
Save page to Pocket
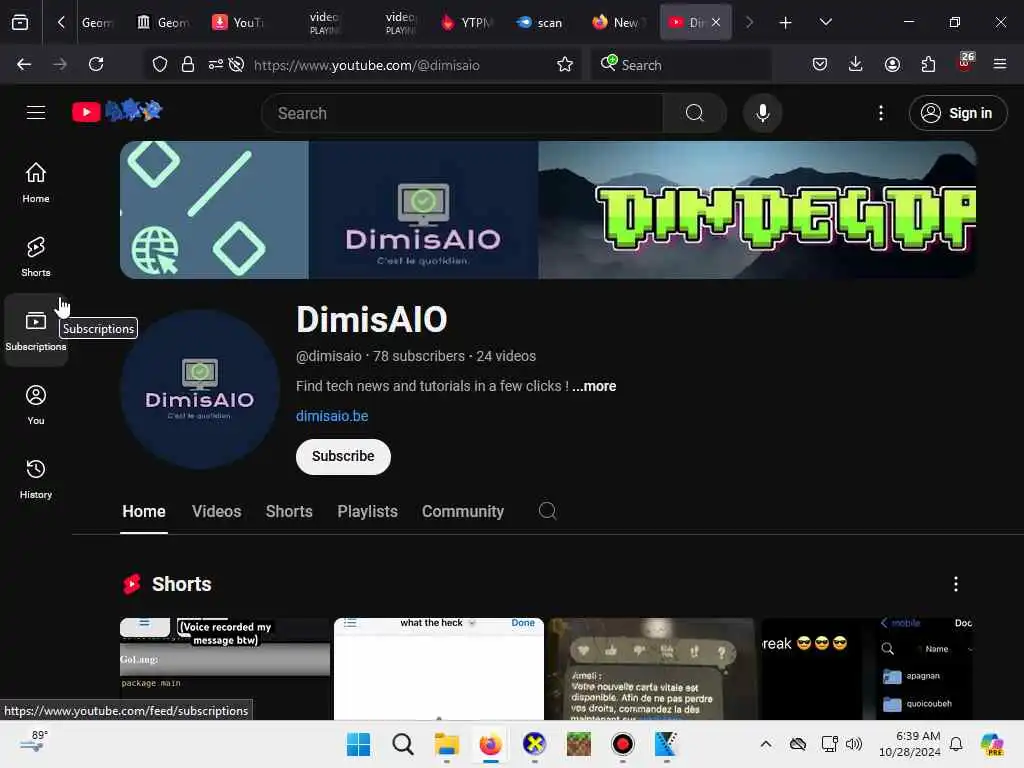820,64
